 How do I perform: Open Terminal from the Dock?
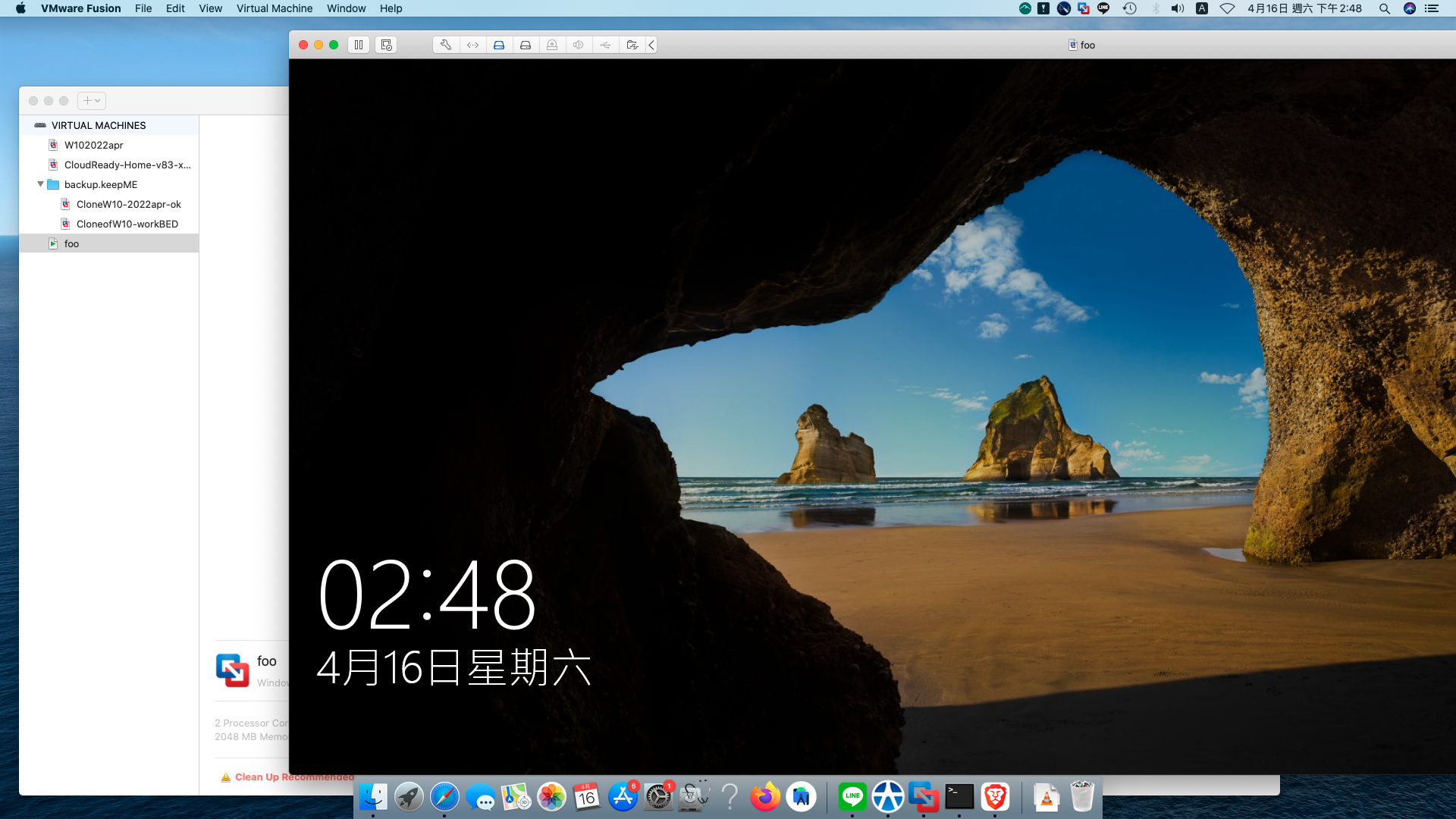coord(959,797)
